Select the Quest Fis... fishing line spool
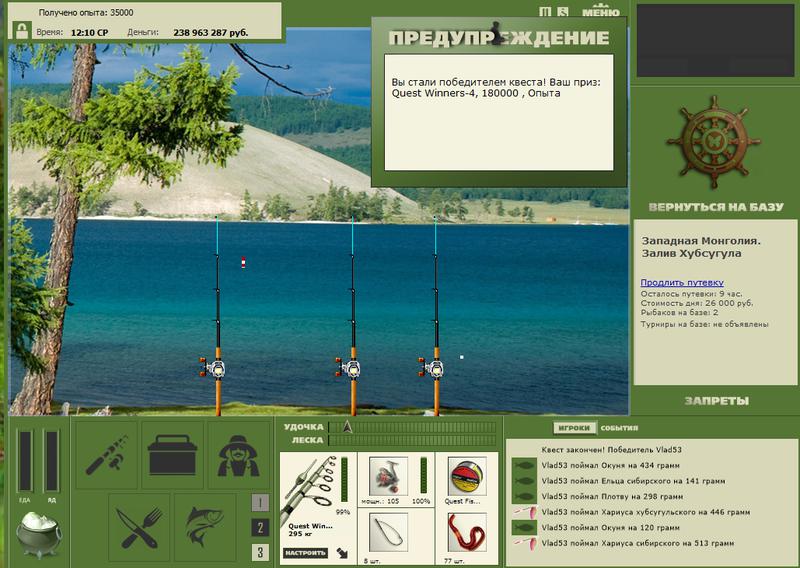This screenshot has height=568, width=800. click(x=467, y=476)
